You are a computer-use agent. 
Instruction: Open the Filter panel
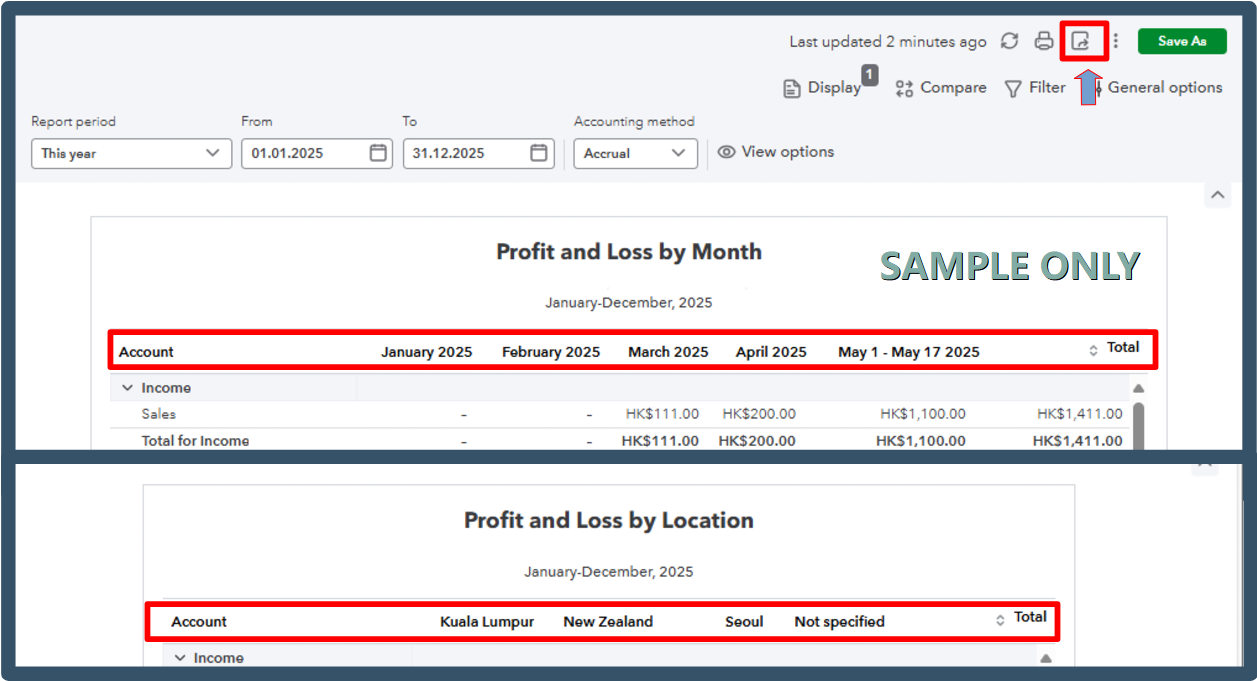pos(1035,88)
